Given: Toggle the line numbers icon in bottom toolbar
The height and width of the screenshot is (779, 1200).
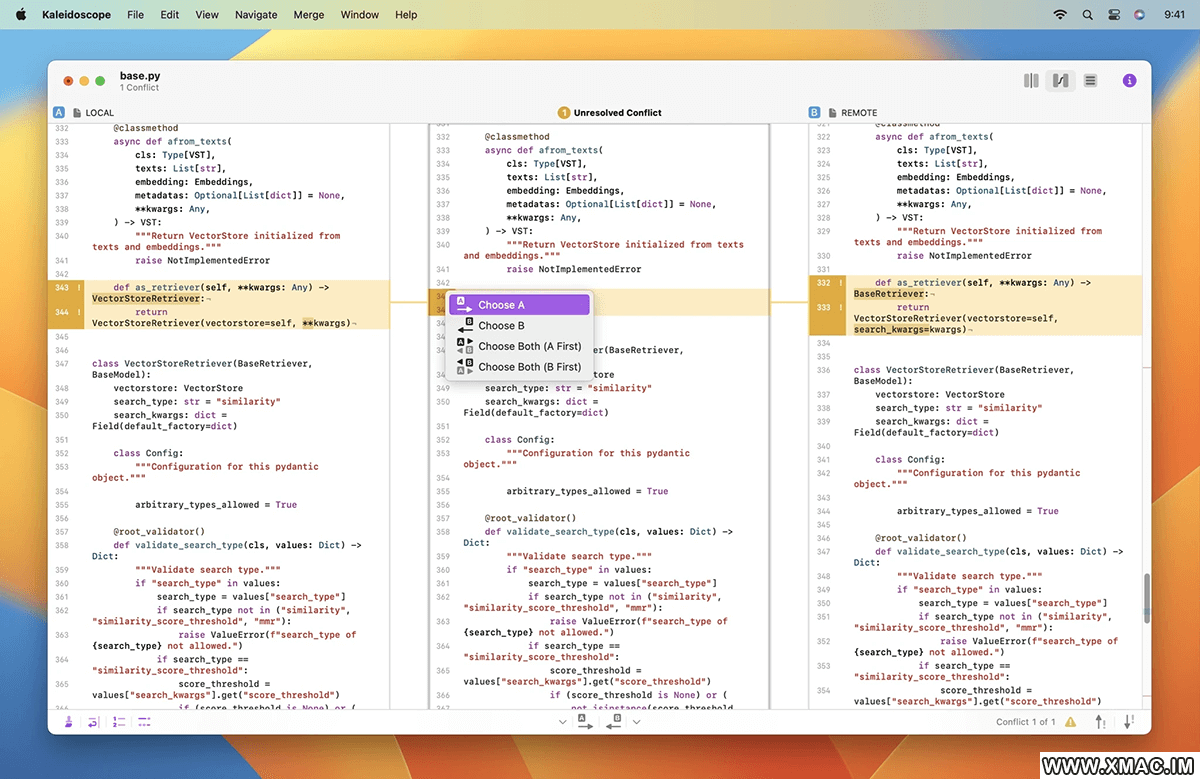Looking at the screenshot, I should (118, 721).
